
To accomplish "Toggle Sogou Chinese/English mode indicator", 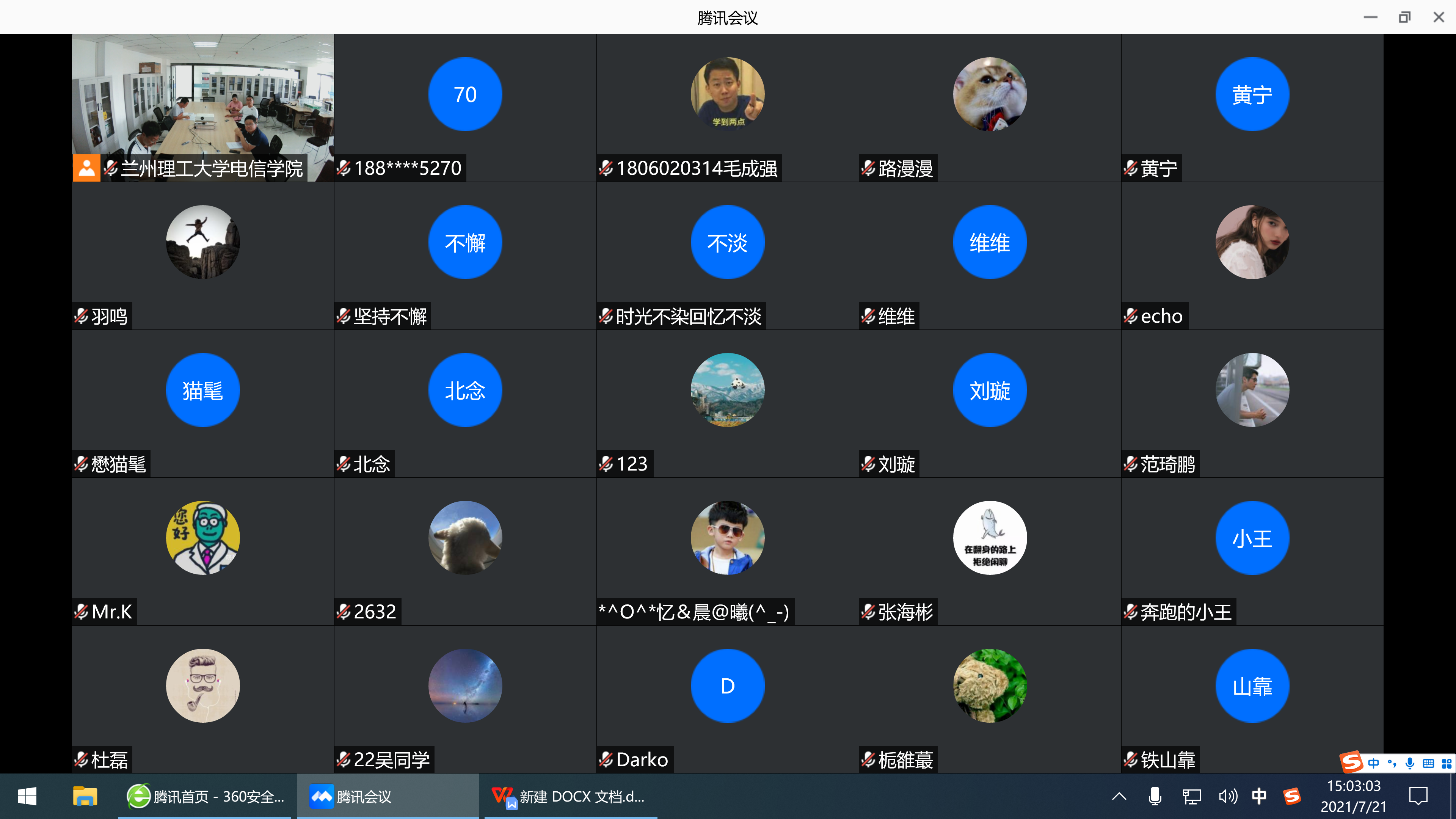I will click(1373, 764).
